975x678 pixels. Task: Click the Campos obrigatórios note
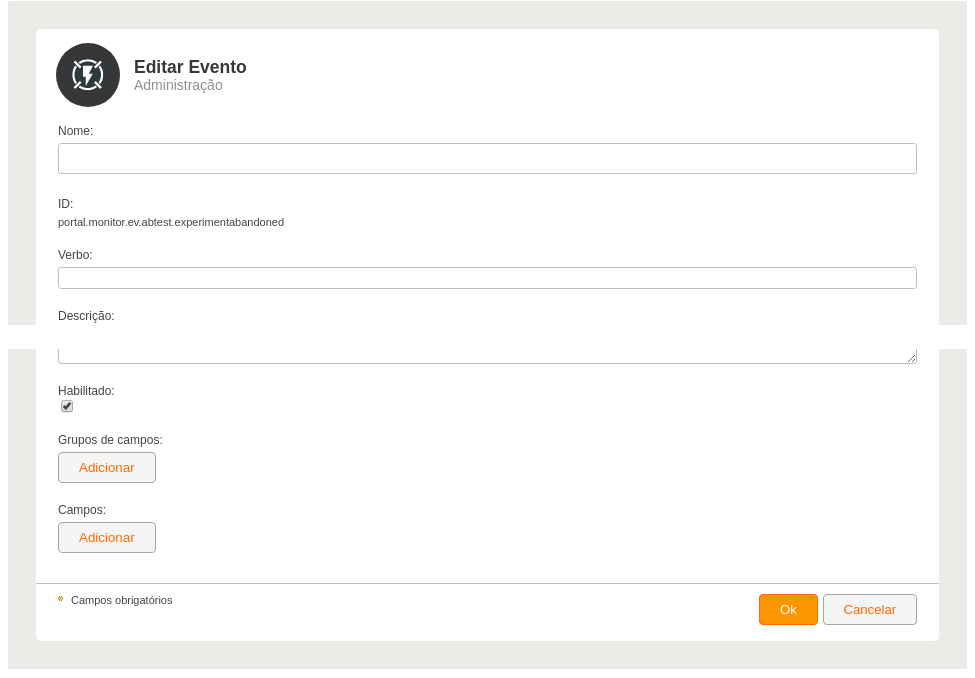(x=122, y=600)
